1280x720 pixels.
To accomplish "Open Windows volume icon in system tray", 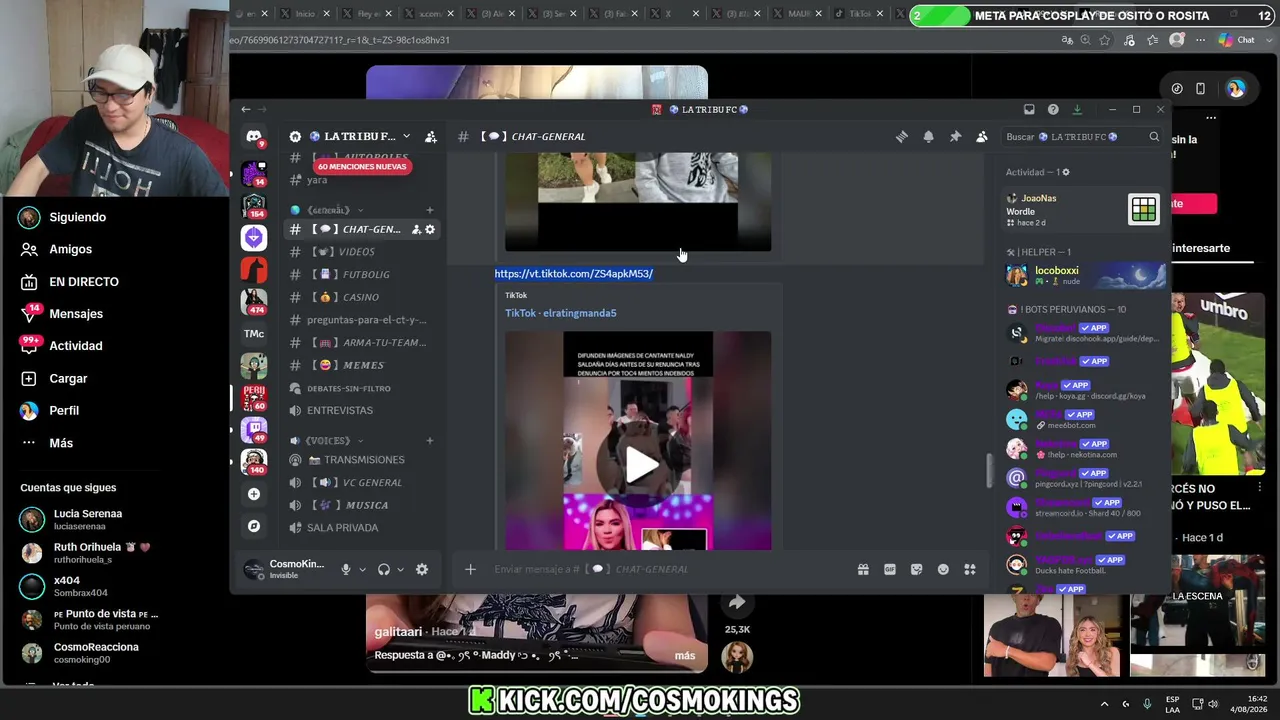I will coord(1213,704).
